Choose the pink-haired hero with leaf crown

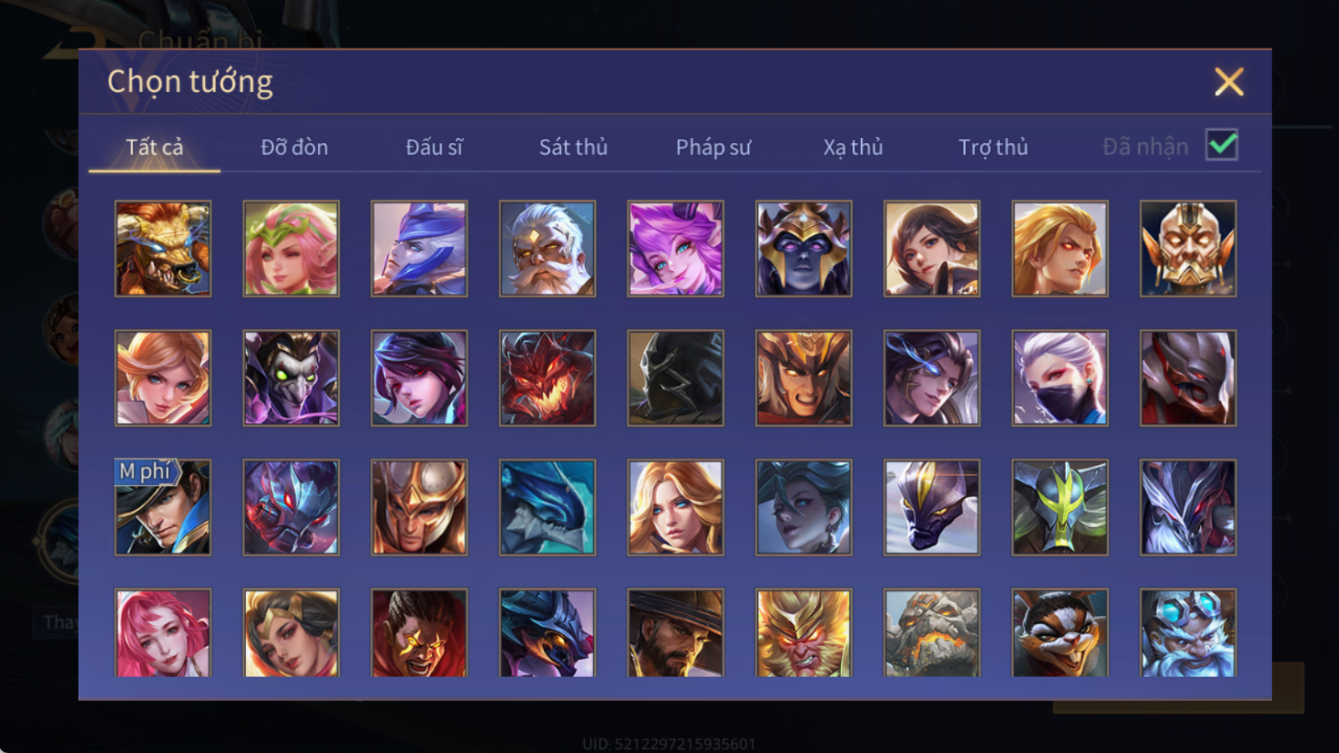tap(291, 248)
